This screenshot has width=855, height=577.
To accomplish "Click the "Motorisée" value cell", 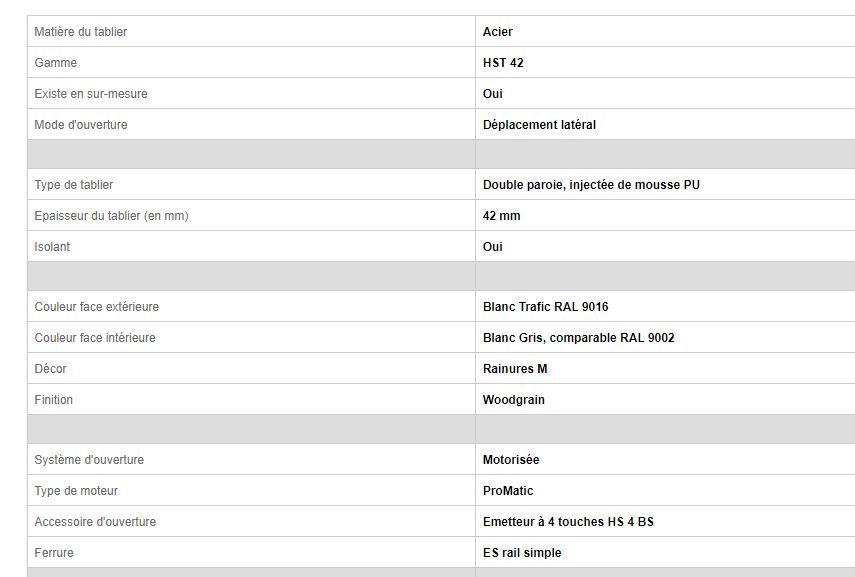I will (x=511, y=460).
